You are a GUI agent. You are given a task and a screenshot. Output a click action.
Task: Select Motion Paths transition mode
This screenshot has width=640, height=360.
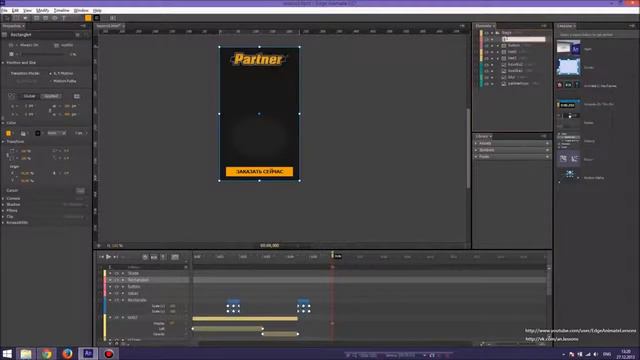click(63, 81)
